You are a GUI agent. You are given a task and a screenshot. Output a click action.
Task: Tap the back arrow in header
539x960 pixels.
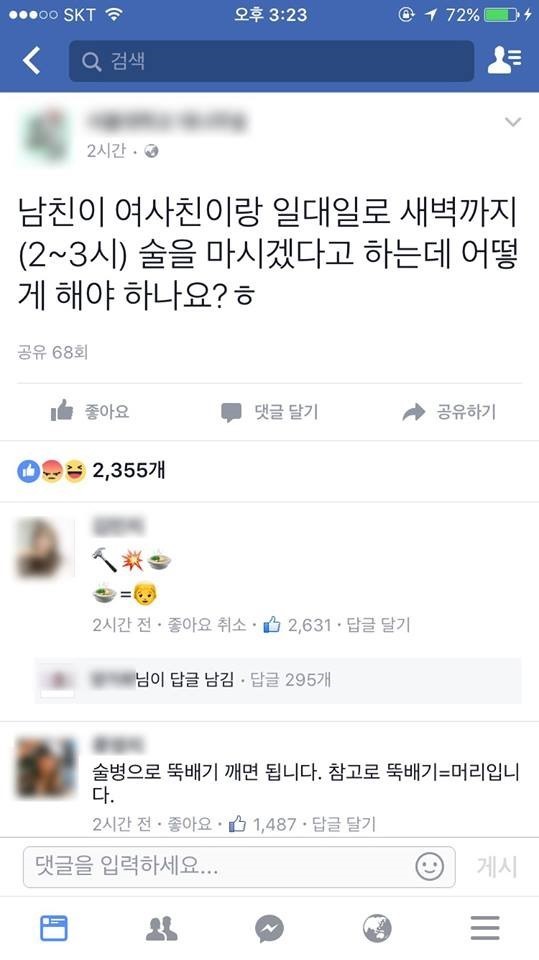pos(31,61)
